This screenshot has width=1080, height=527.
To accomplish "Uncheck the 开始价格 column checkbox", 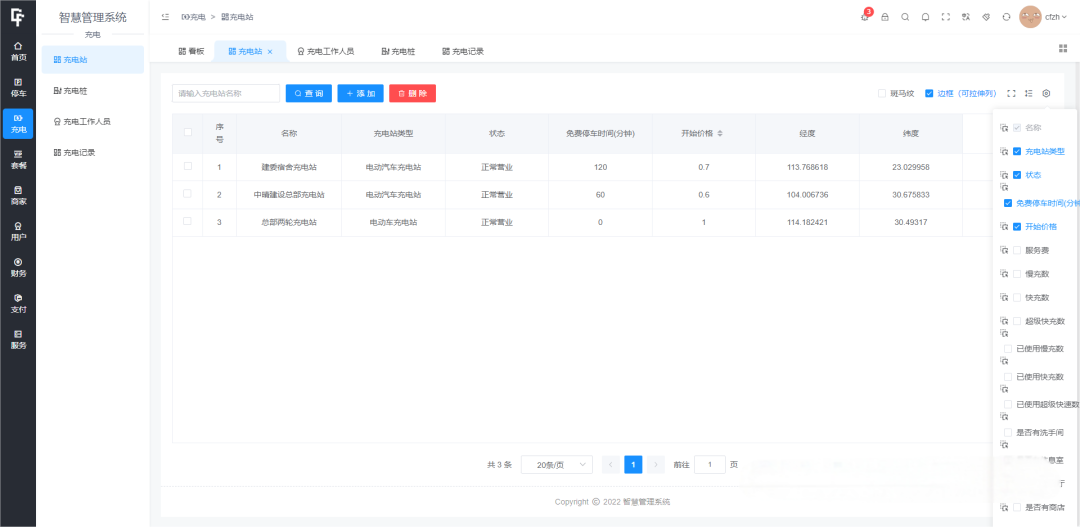I will [x=1017, y=226].
